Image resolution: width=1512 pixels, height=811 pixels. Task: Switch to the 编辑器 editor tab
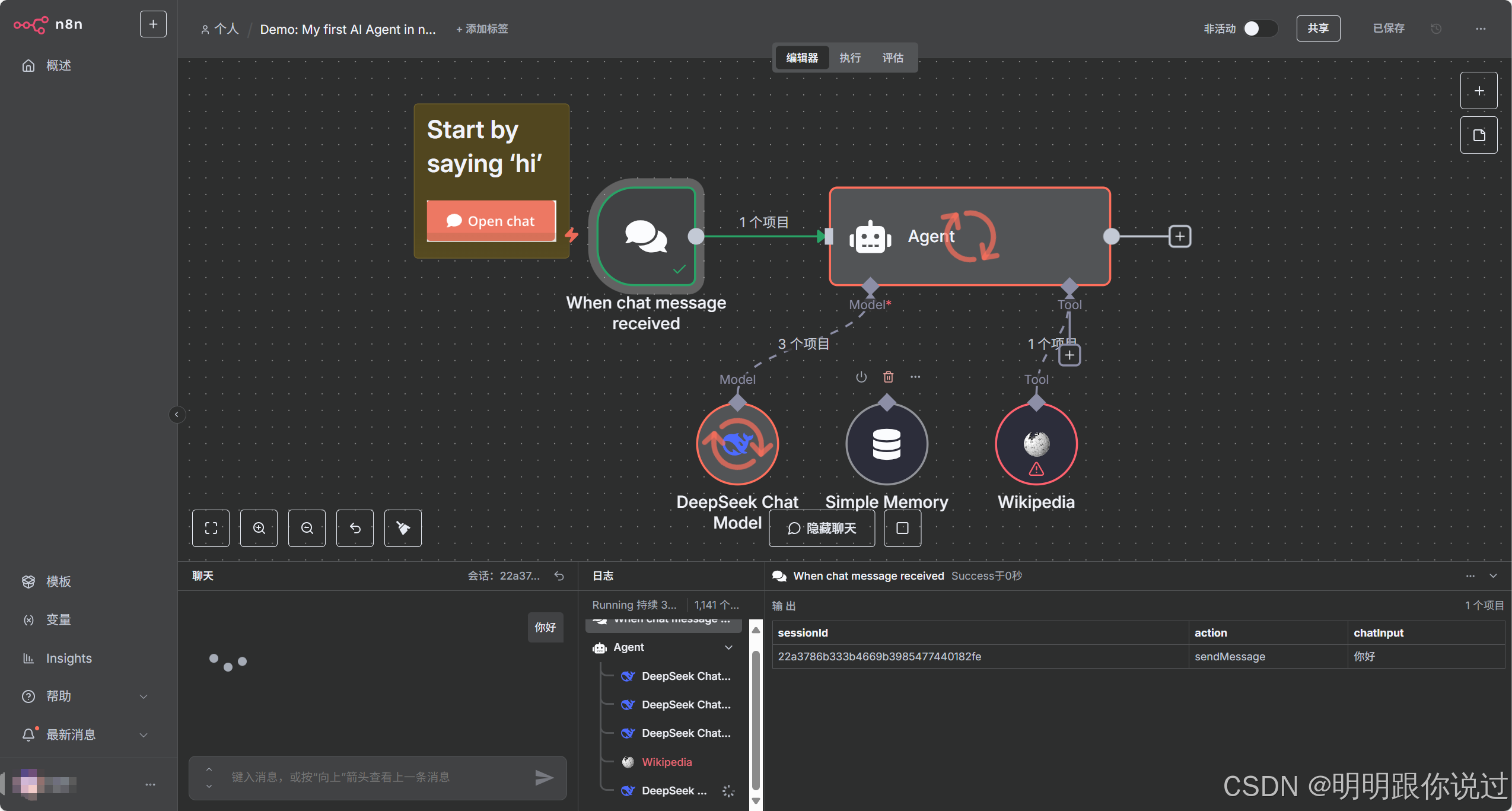(802, 58)
